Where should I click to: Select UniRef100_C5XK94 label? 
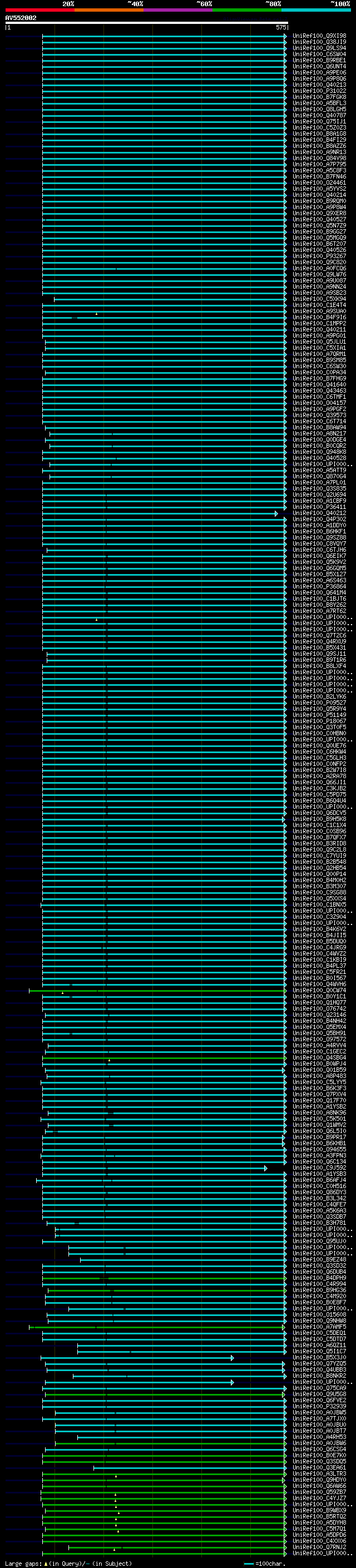click(319, 299)
